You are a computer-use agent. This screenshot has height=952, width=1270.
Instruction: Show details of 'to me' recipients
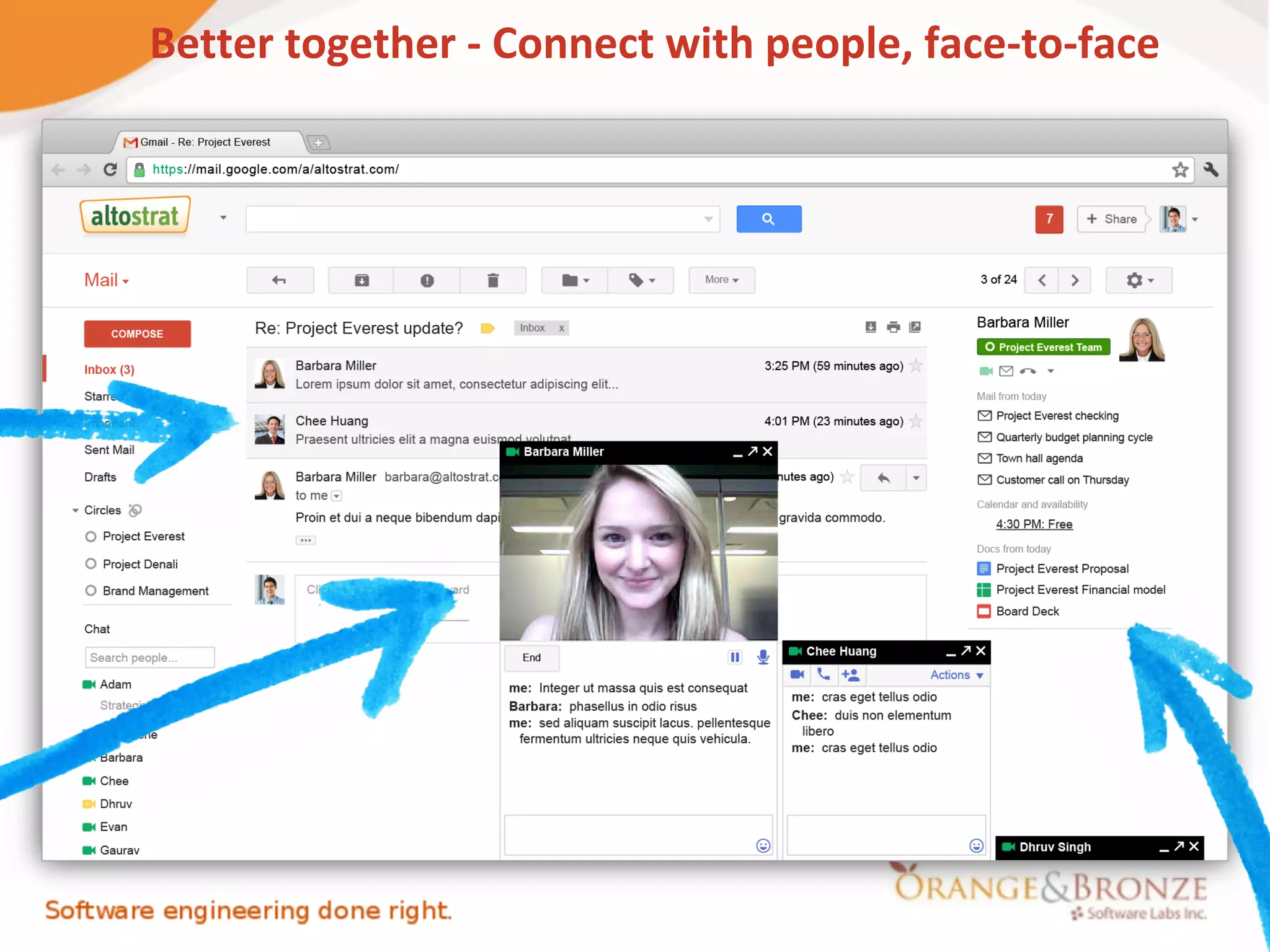(336, 496)
